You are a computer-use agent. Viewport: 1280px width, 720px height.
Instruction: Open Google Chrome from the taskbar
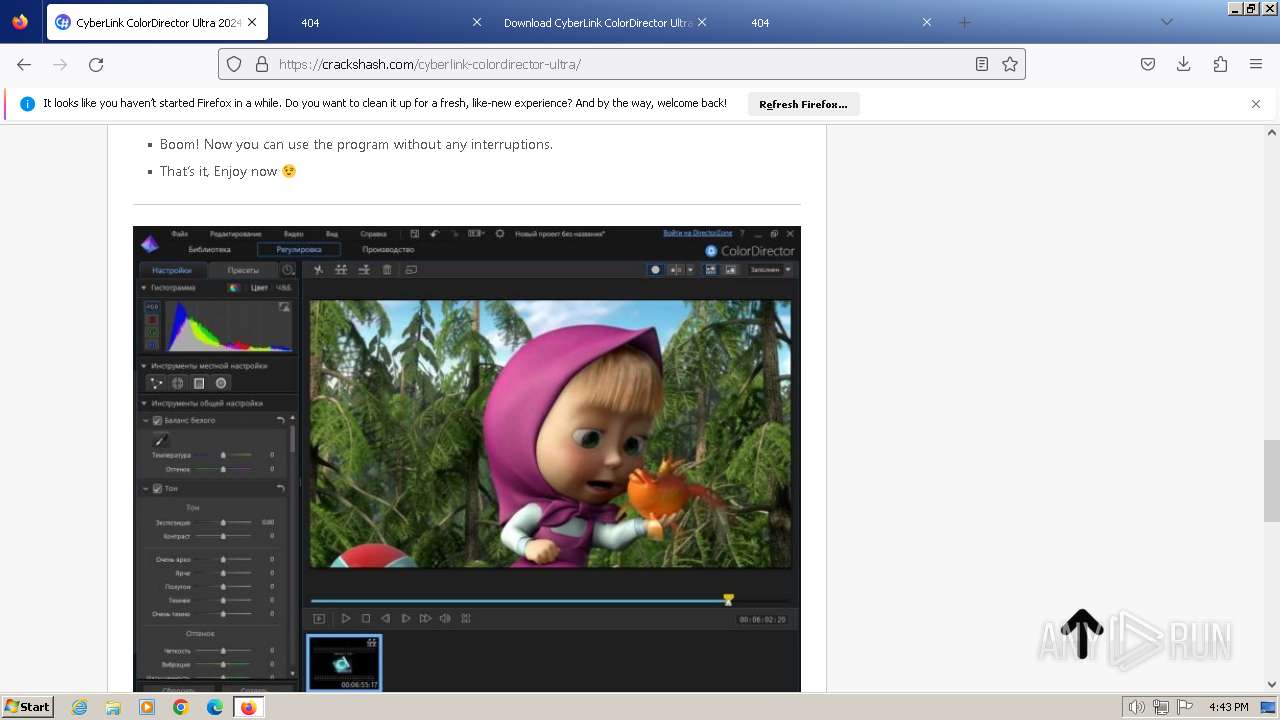(181, 707)
